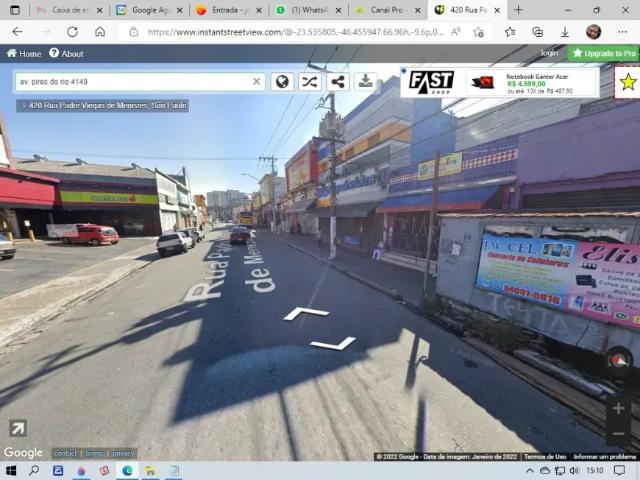The image size is (640, 480).
Task: Open the Home menu item
Action: [24, 53]
